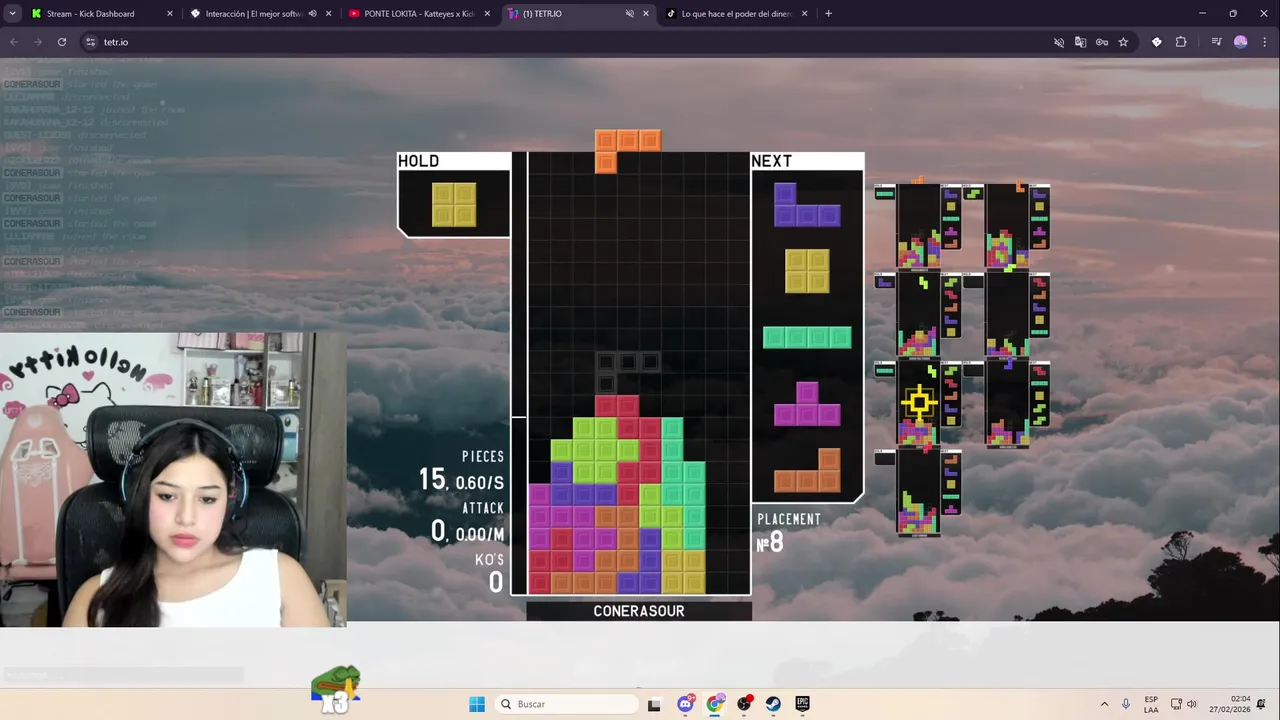Click the ATTACK 0 counter
Viewport: 1280px width, 720px height.
click(x=467, y=523)
